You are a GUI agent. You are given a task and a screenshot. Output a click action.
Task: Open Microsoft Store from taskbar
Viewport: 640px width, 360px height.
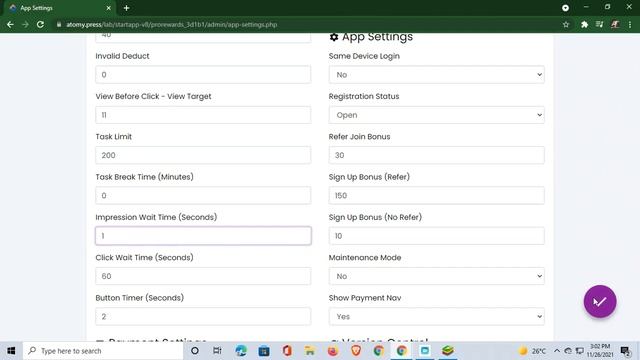[264, 351]
